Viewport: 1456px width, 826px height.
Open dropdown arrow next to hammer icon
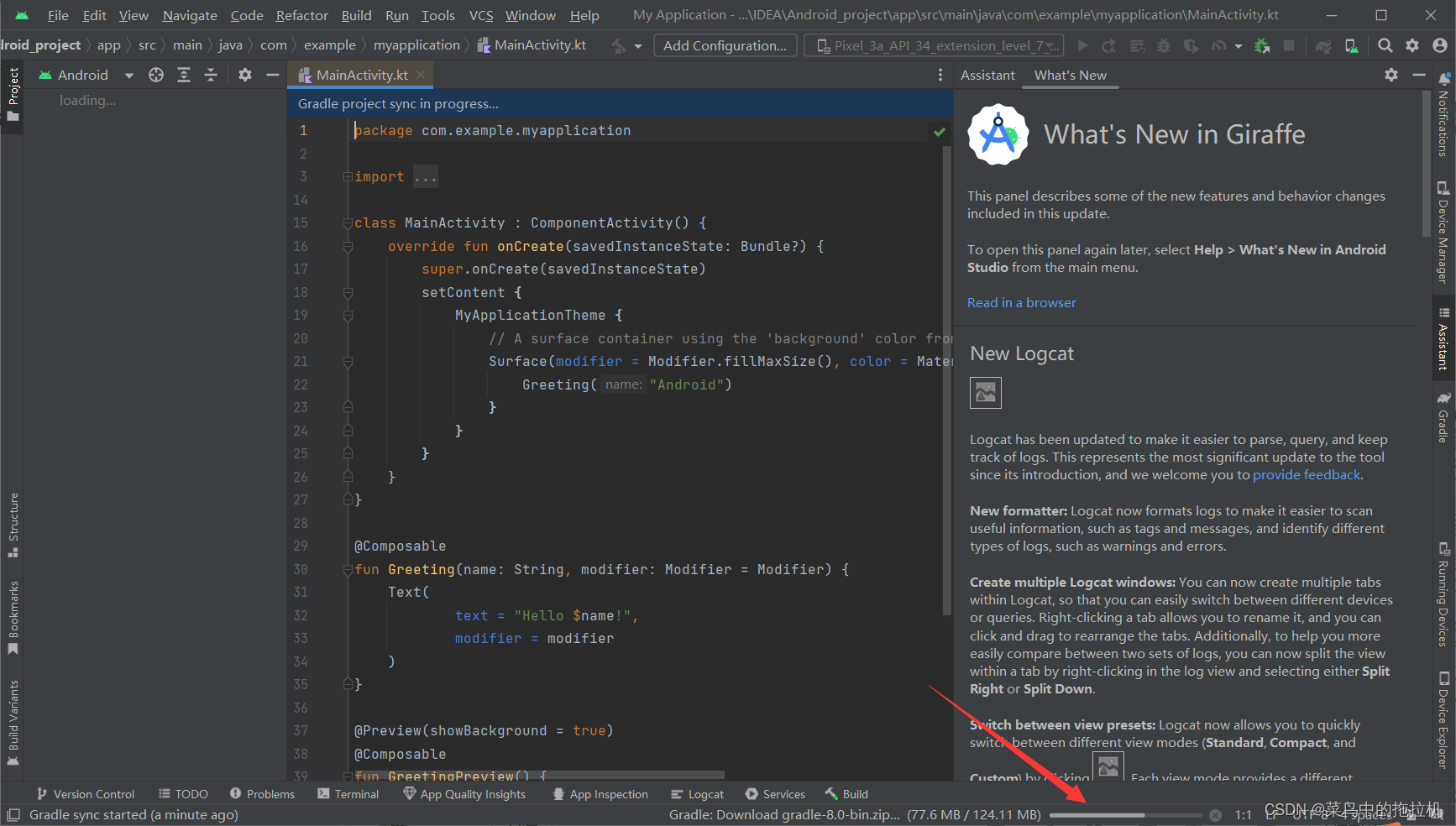(x=638, y=46)
